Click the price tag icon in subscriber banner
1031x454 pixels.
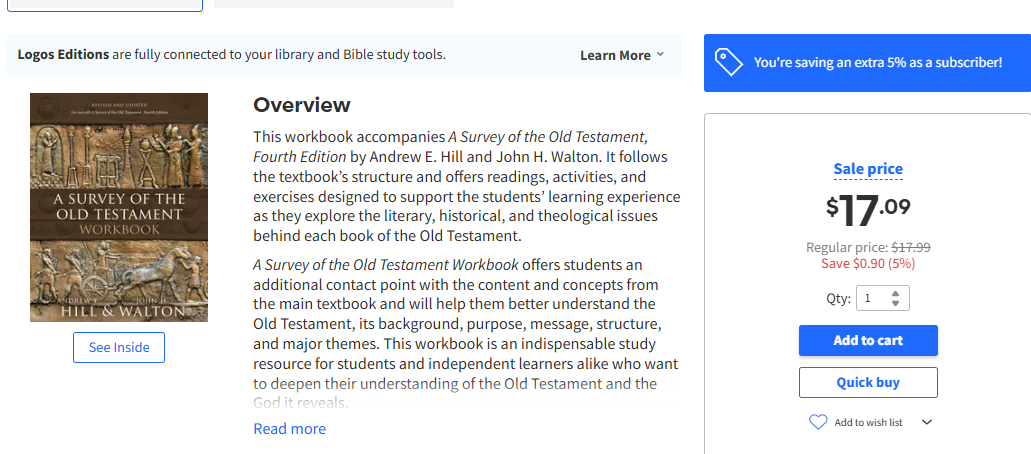pyautogui.click(x=728, y=63)
